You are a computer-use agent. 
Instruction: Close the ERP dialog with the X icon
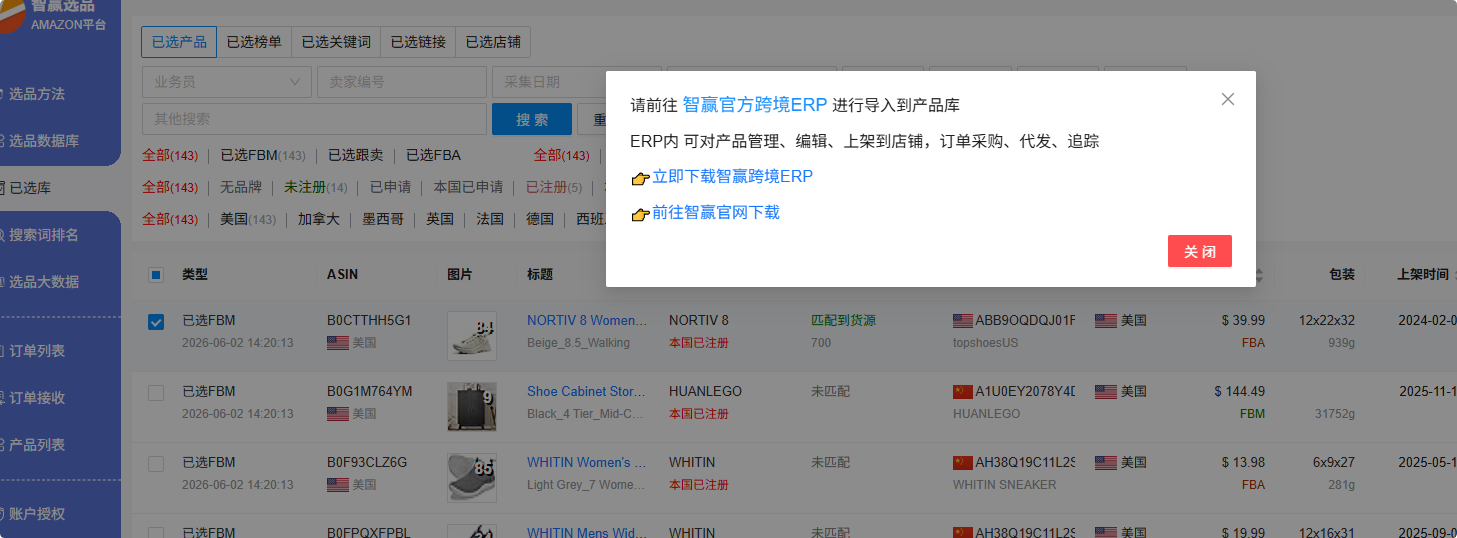pos(1228,99)
